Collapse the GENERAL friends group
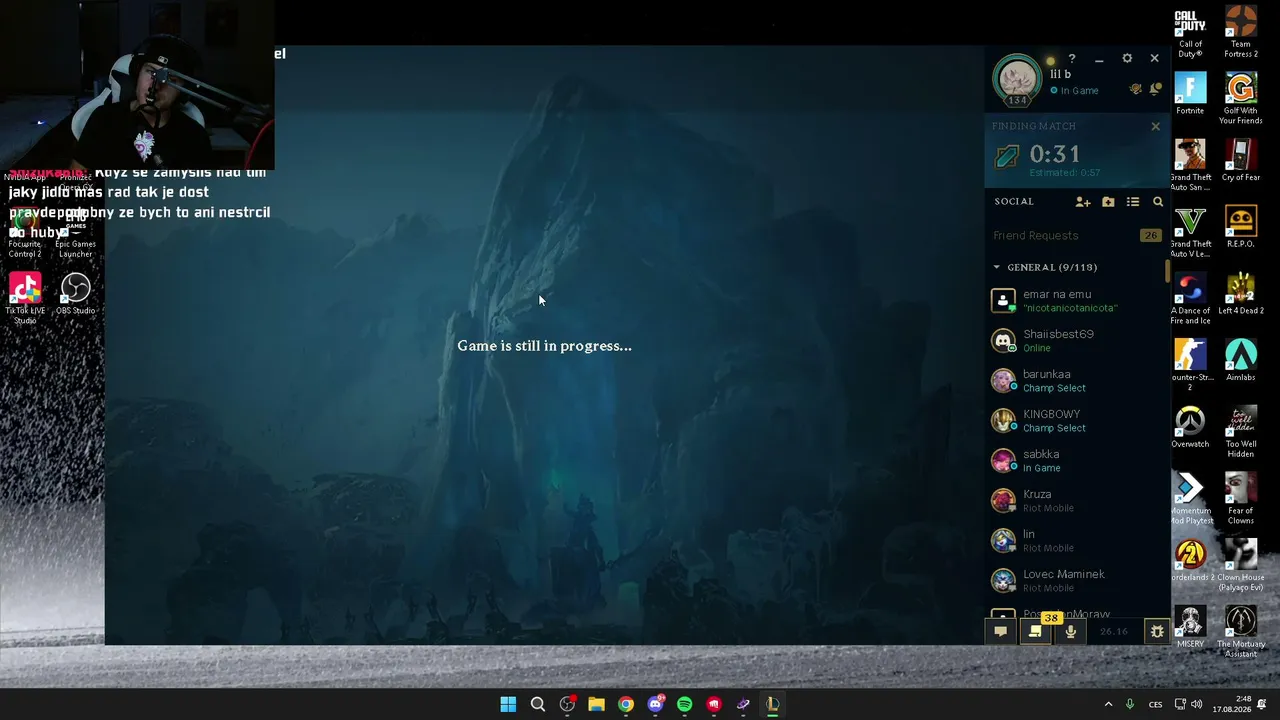Image resolution: width=1280 pixels, height=720 pixels. [1045, 267]
